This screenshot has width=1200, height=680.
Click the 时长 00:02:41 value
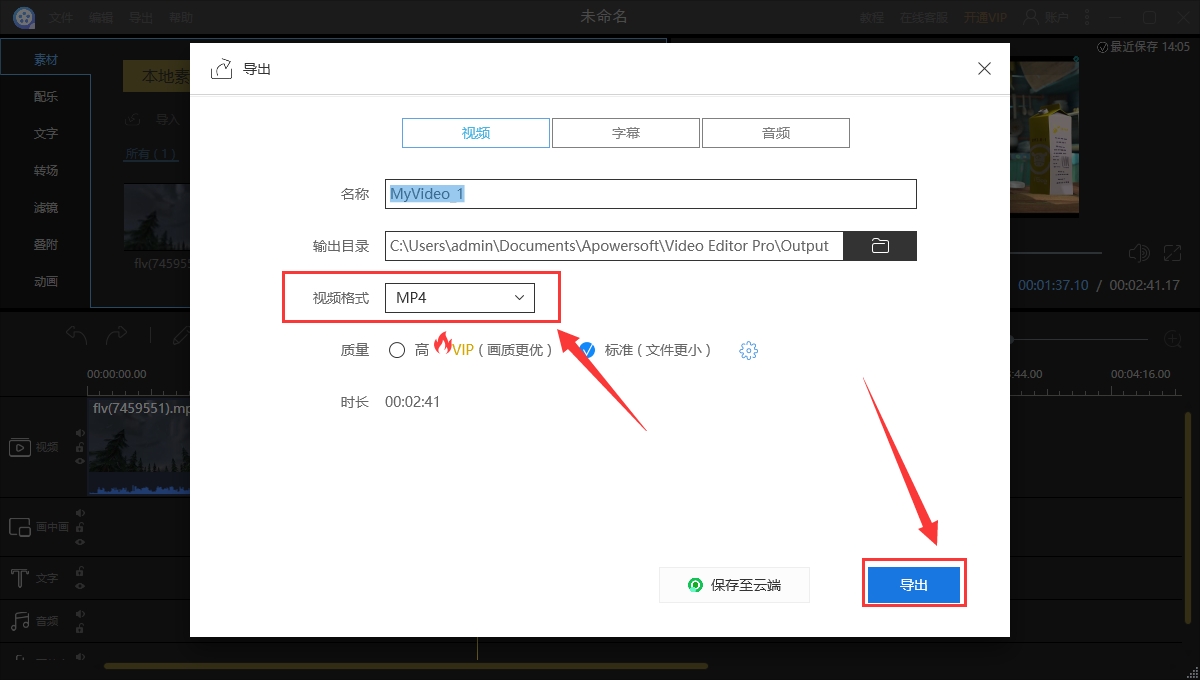[x=412, y=402]
